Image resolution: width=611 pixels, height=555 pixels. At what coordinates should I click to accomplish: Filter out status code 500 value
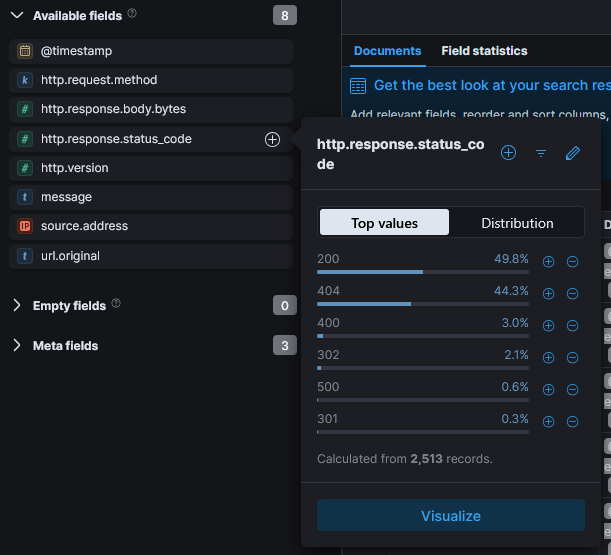(572, 390)
